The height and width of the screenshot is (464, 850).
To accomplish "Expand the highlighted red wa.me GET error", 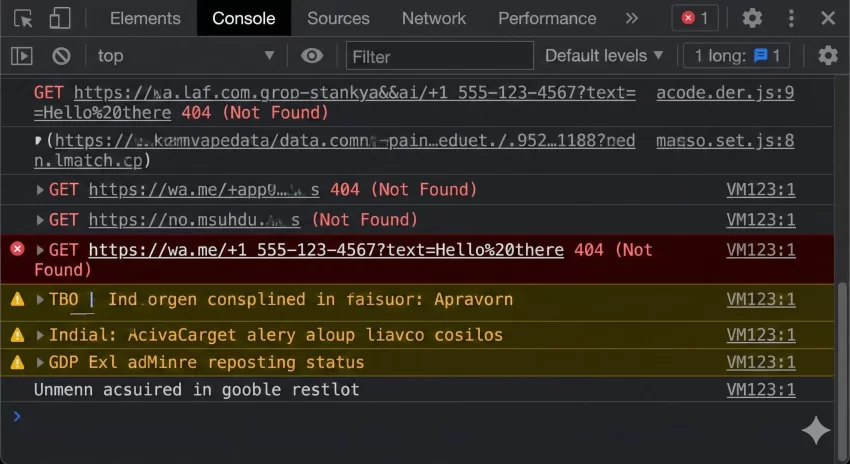I will pyautogui.click(x=41, y=249).
